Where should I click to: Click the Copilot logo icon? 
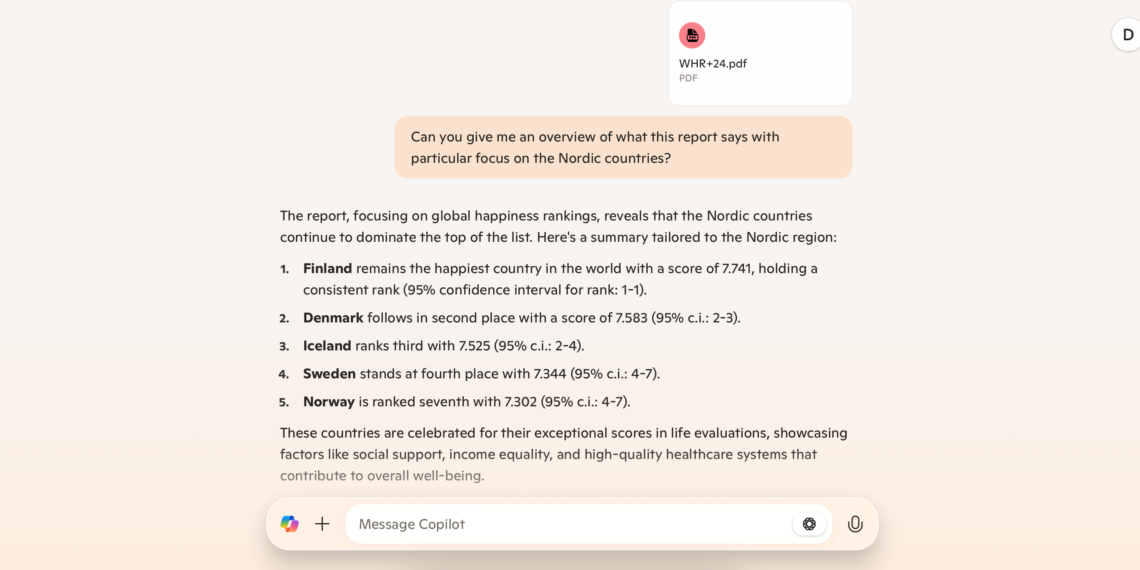(x=290, y=524)
